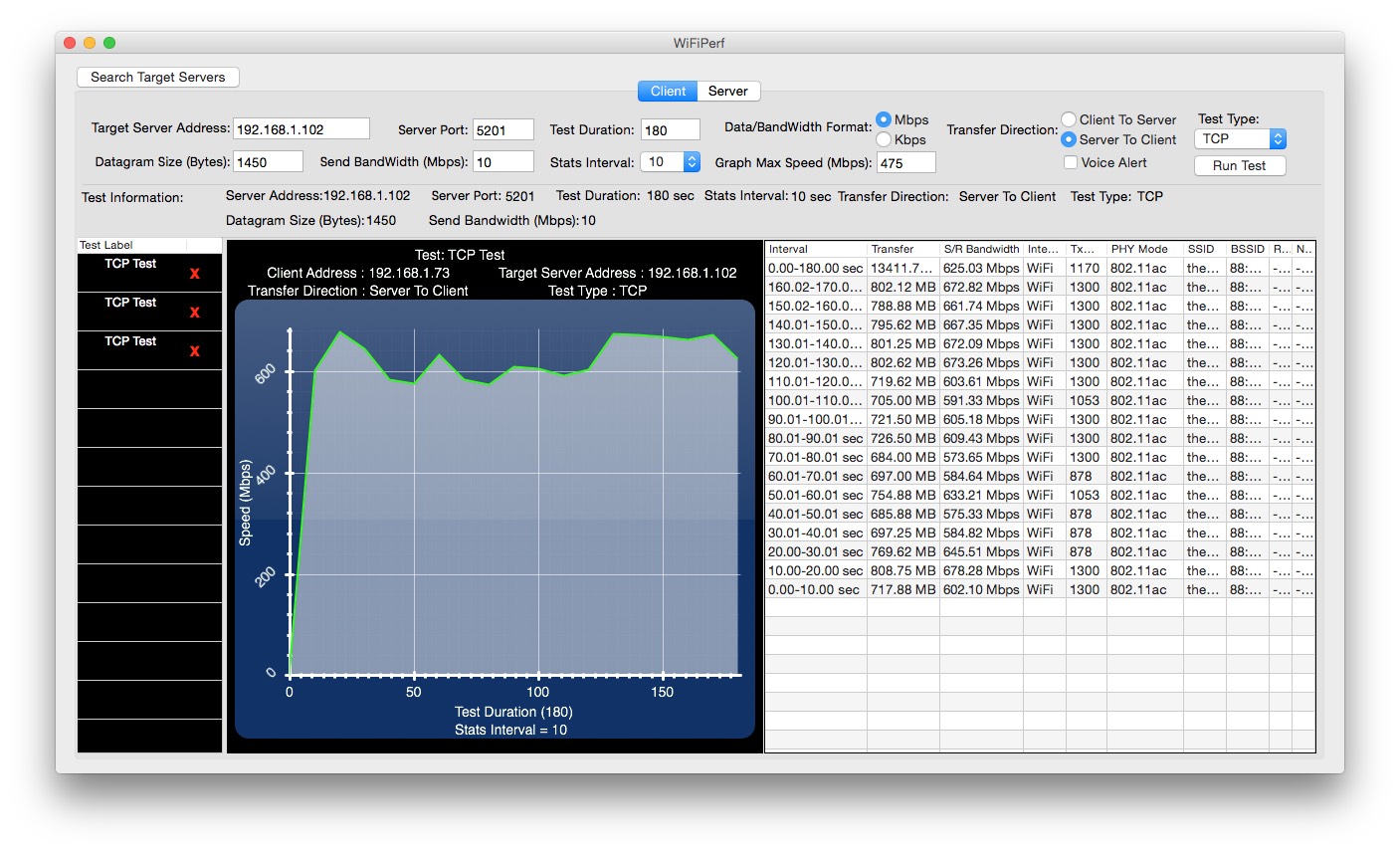Select the 802.12 MB transfer cell
The height and width of the screenshot is (853, 1400).
(903, 287)
